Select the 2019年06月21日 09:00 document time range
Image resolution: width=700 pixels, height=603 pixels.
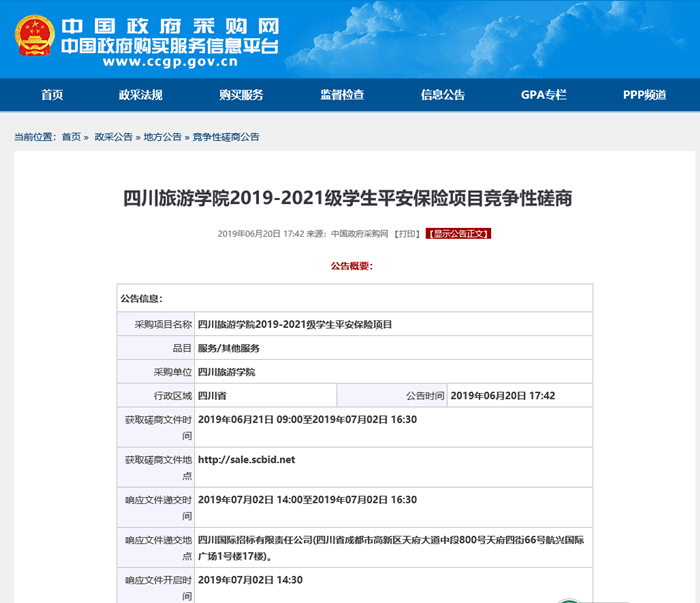pos(393,427)
